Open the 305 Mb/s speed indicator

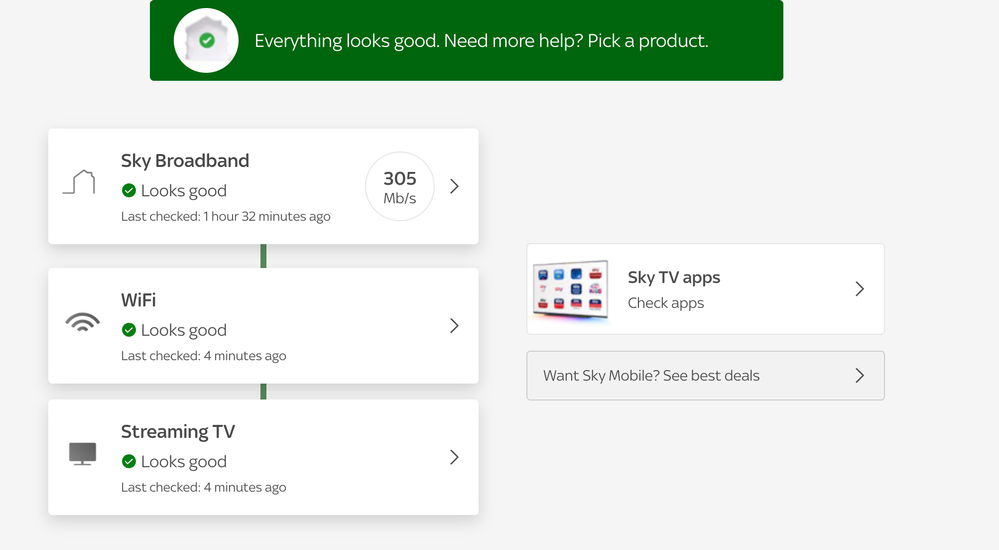pyautogui.click(x=399, y=187)
